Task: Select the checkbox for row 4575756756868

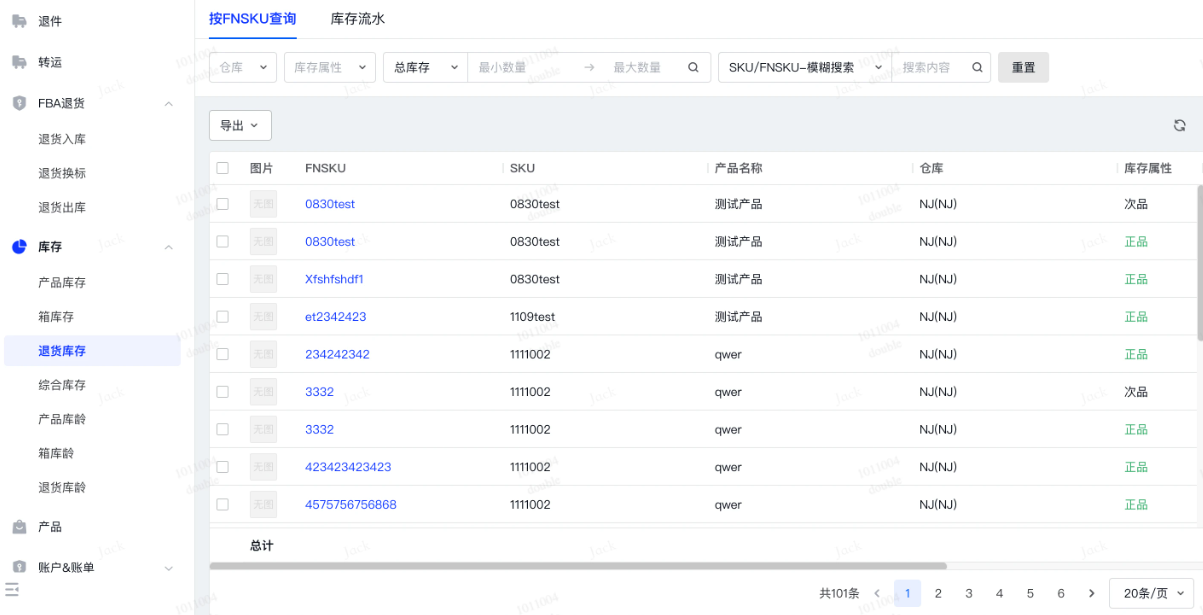Action: (223, 505)
